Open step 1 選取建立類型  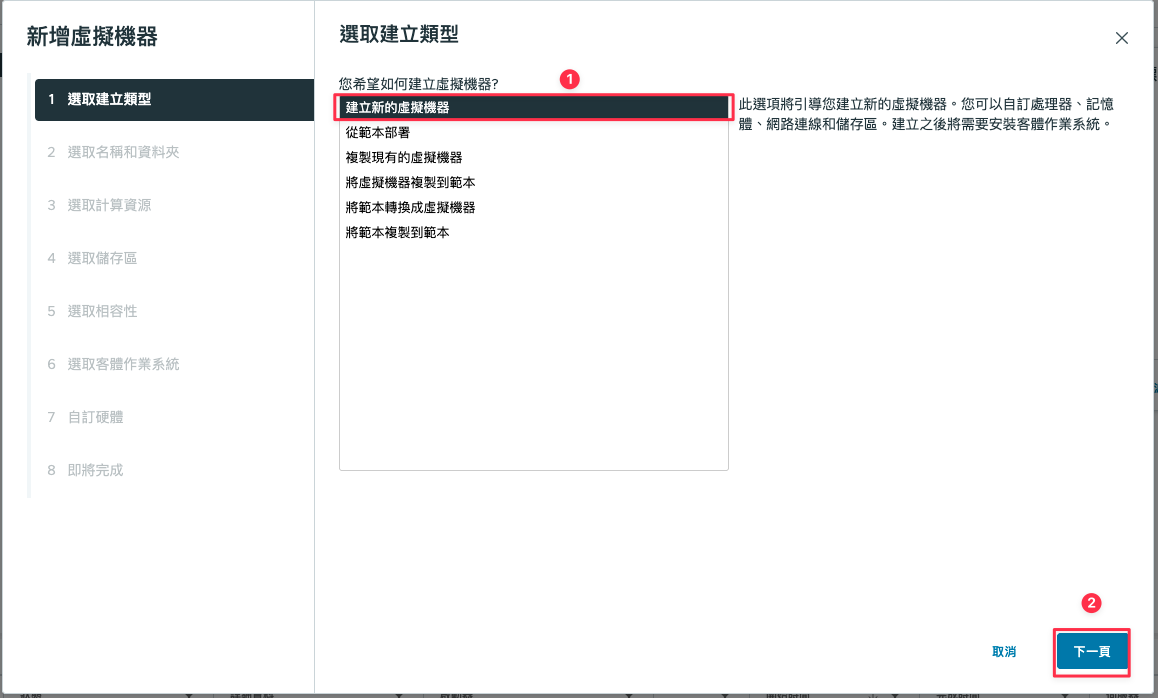(x=174, y=100)
